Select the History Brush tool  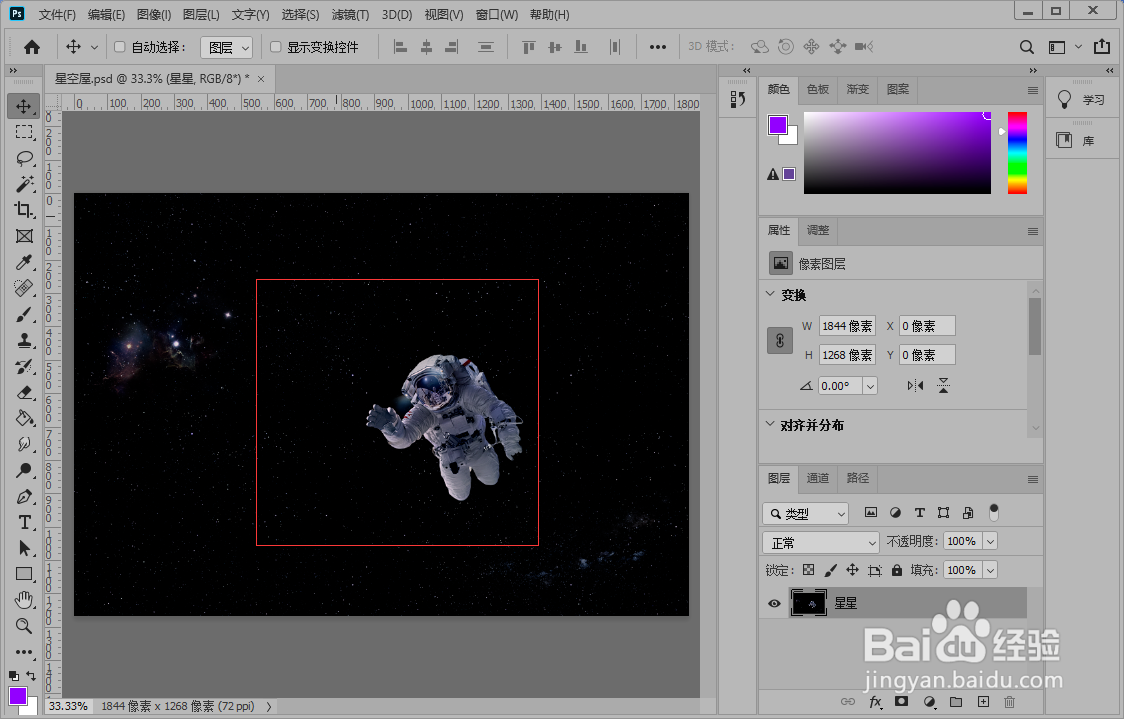[24, 366]
